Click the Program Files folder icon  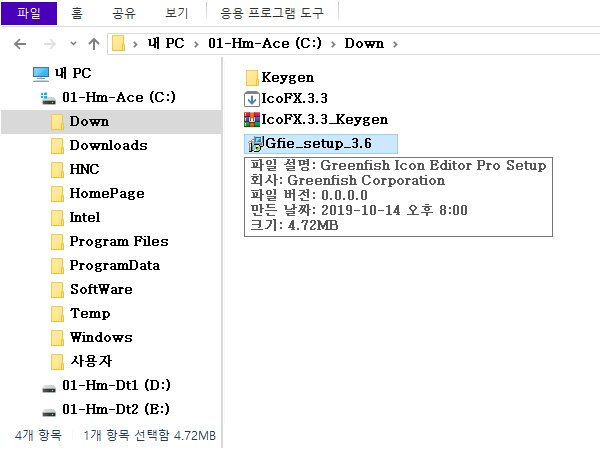click(x=57, y=242)
